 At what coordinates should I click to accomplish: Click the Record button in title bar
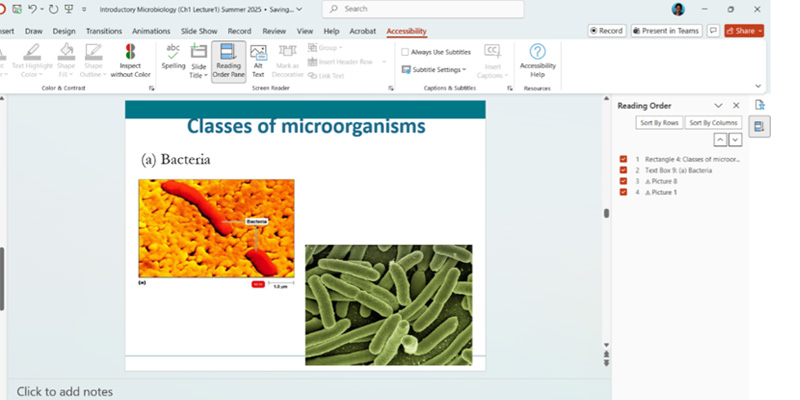point(606,31)
